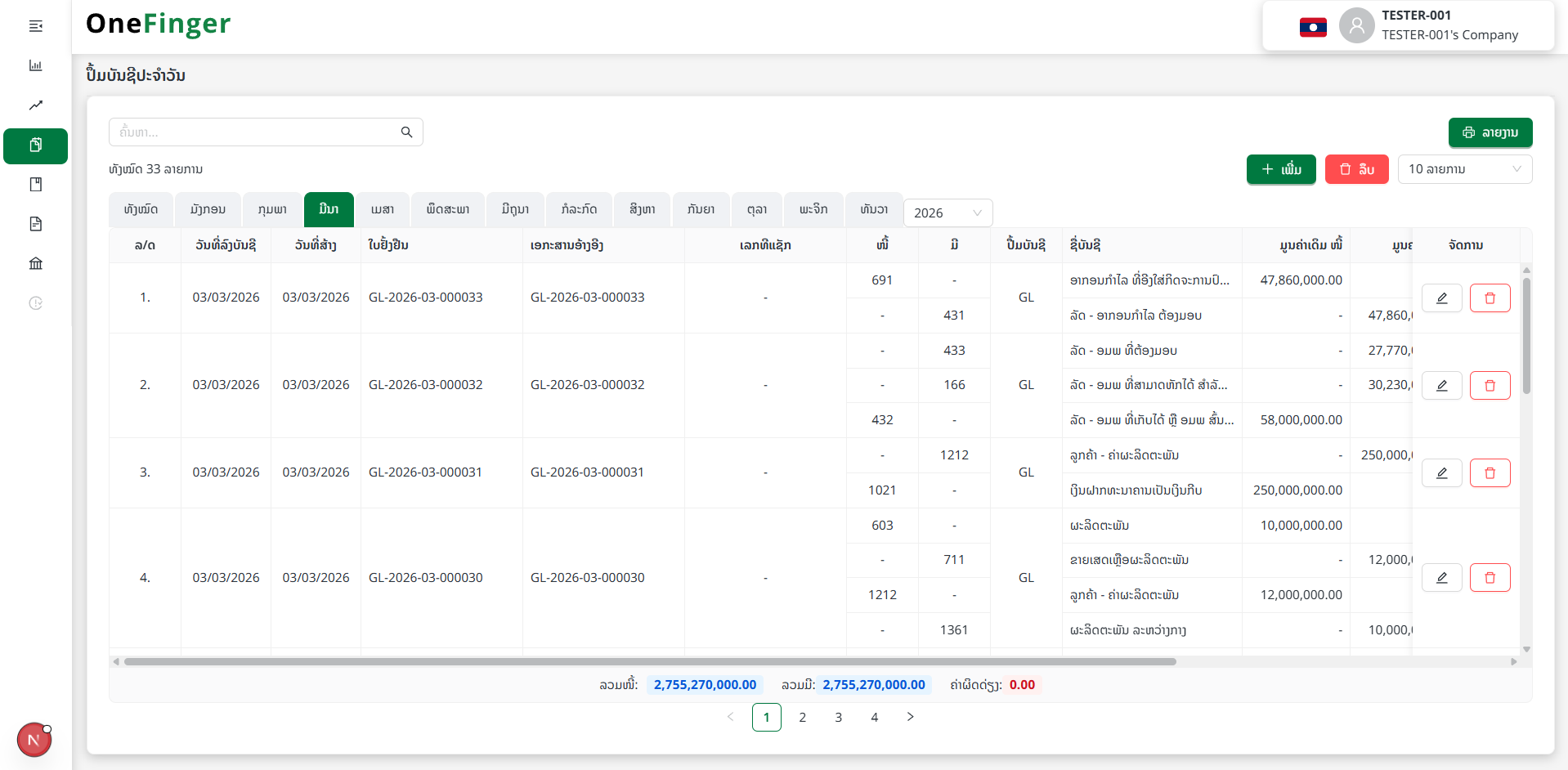Edit entry 4 using pencil icon
The width and height of the screenshot is (1568, 770).
(x=1441, y=578)
